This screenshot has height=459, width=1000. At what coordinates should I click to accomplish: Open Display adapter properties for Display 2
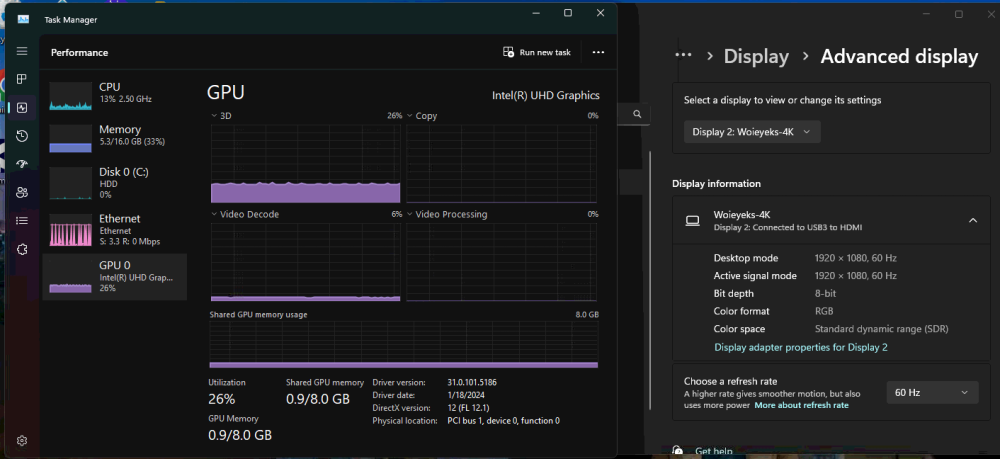pos(800,347)
